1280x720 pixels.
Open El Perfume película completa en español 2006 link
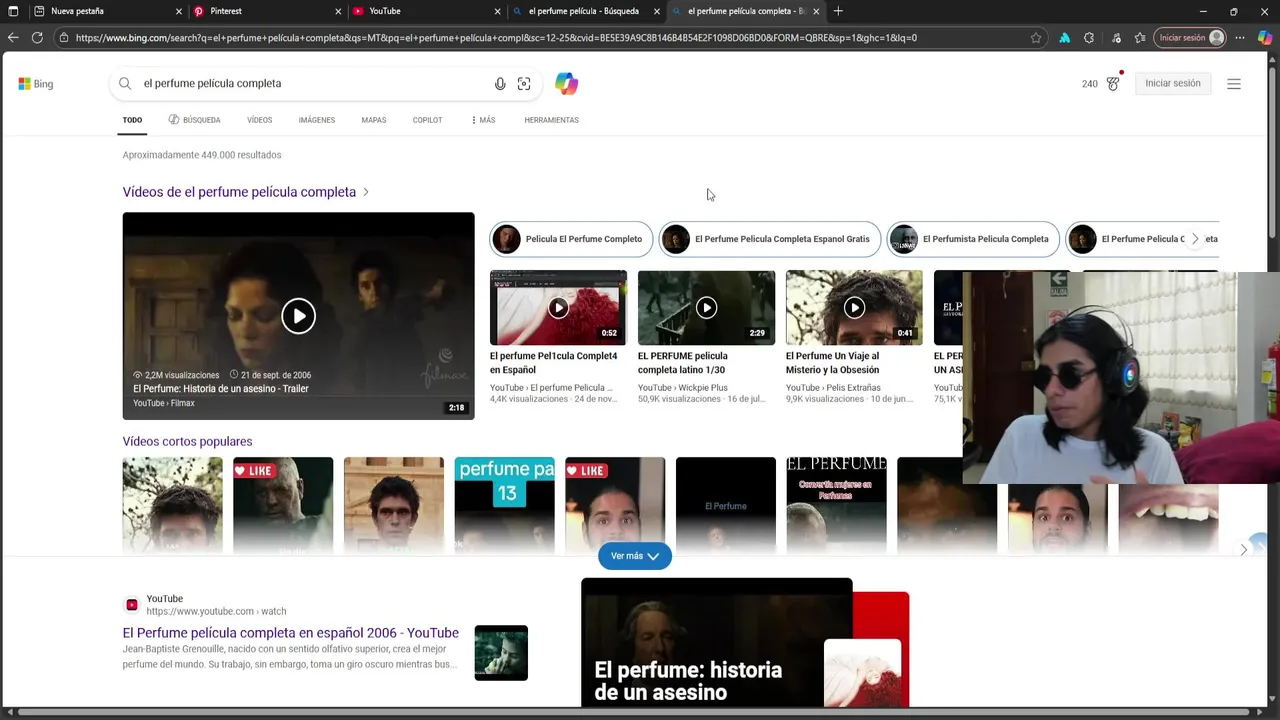coord(290,633)
